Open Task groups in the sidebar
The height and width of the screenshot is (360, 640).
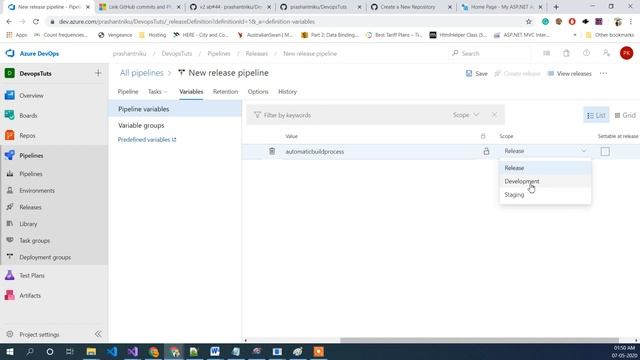[34, 241]
